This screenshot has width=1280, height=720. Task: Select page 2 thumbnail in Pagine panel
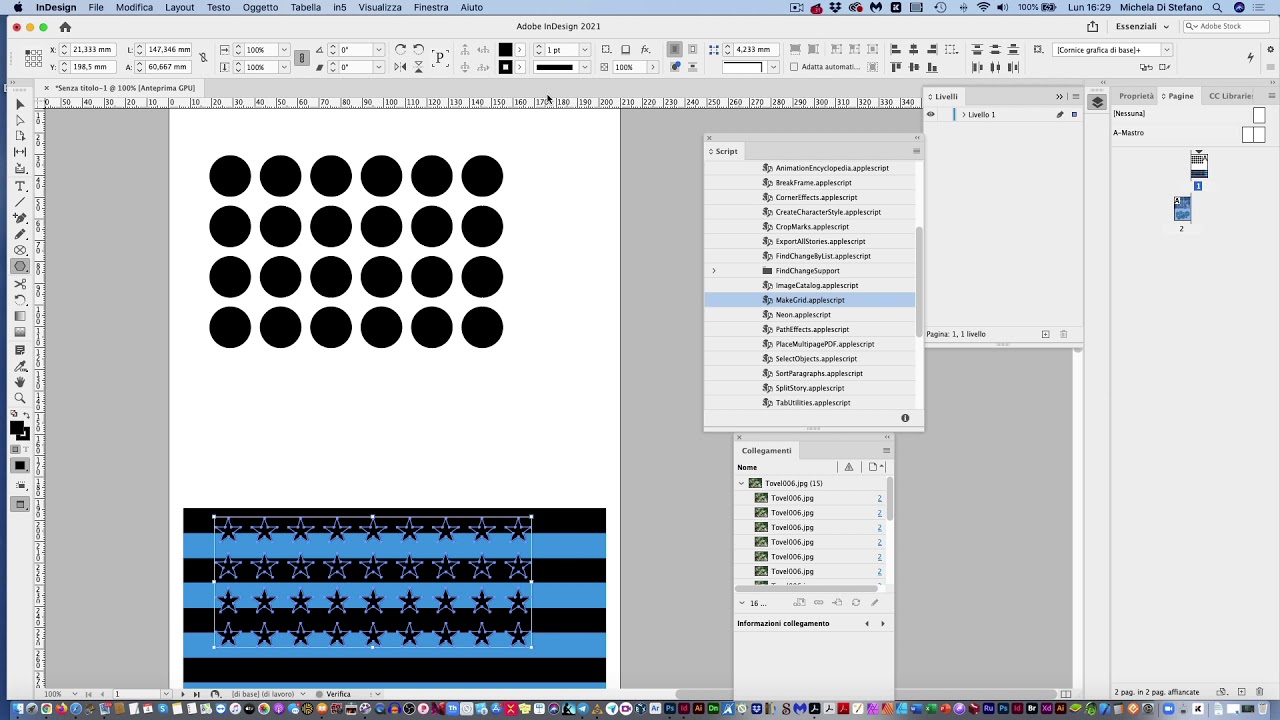click(x=1182, y=208)
